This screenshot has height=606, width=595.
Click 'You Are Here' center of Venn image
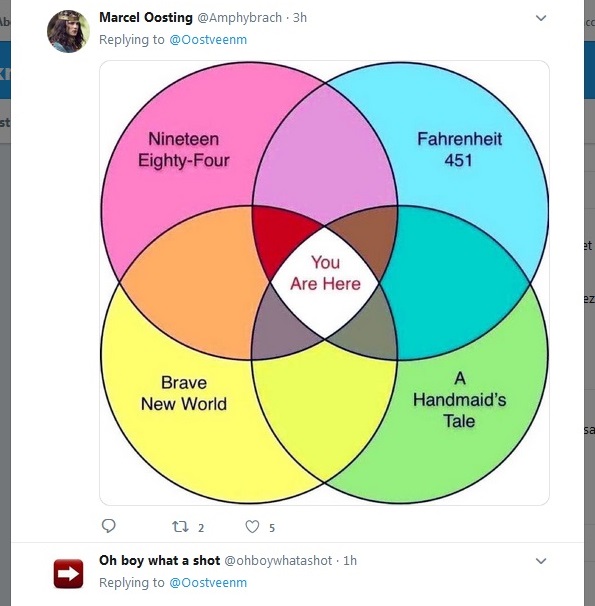tap(325, 273)
